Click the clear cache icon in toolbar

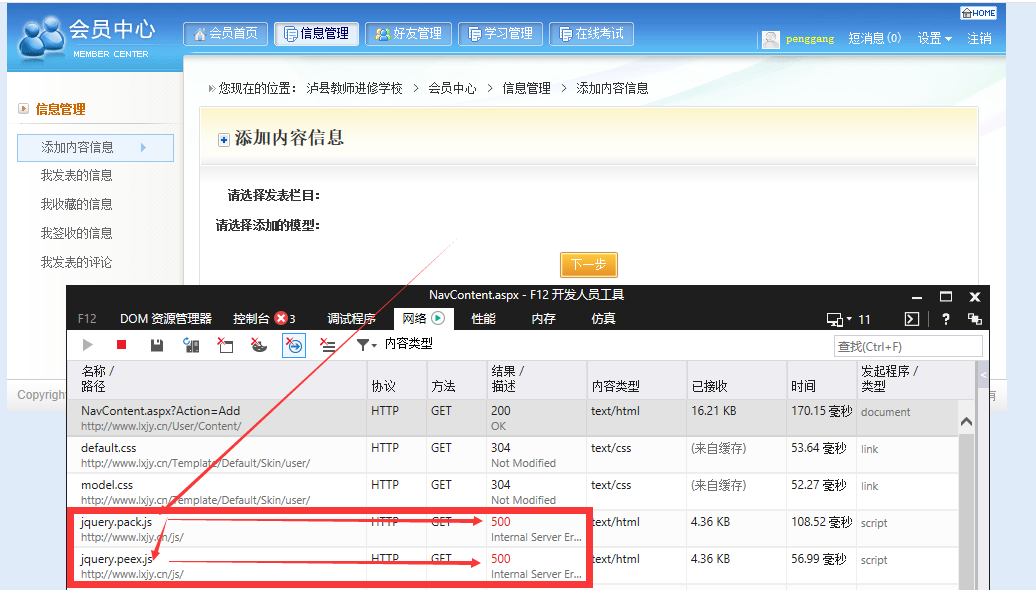(226, 345)
